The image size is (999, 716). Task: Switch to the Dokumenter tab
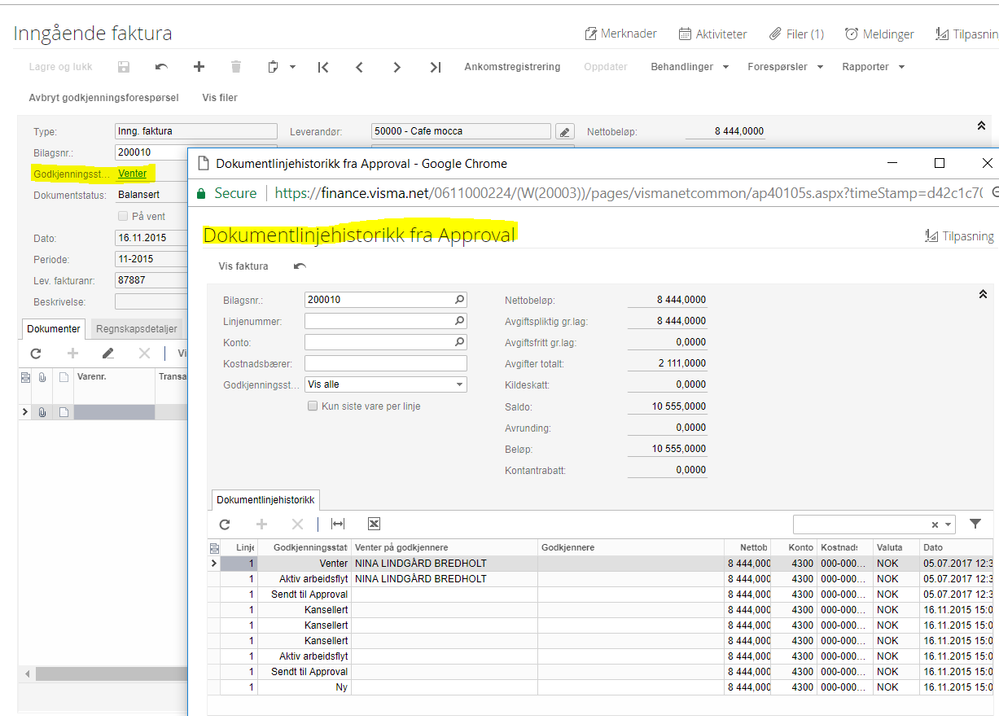54,329
